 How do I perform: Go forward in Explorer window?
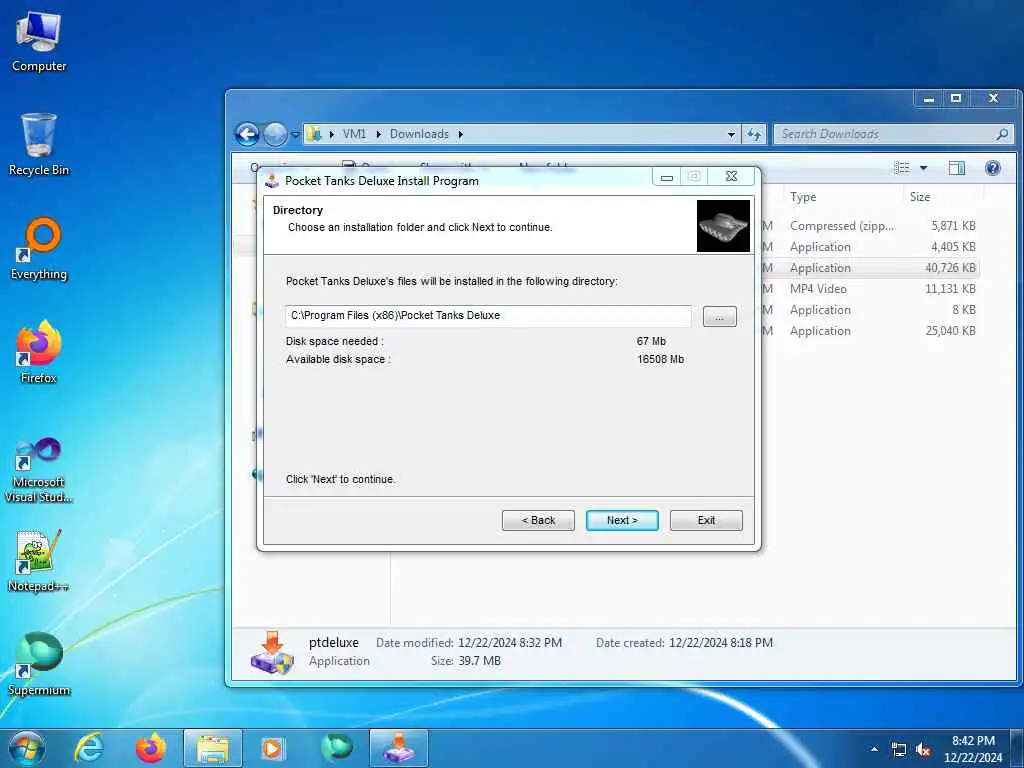275,135
